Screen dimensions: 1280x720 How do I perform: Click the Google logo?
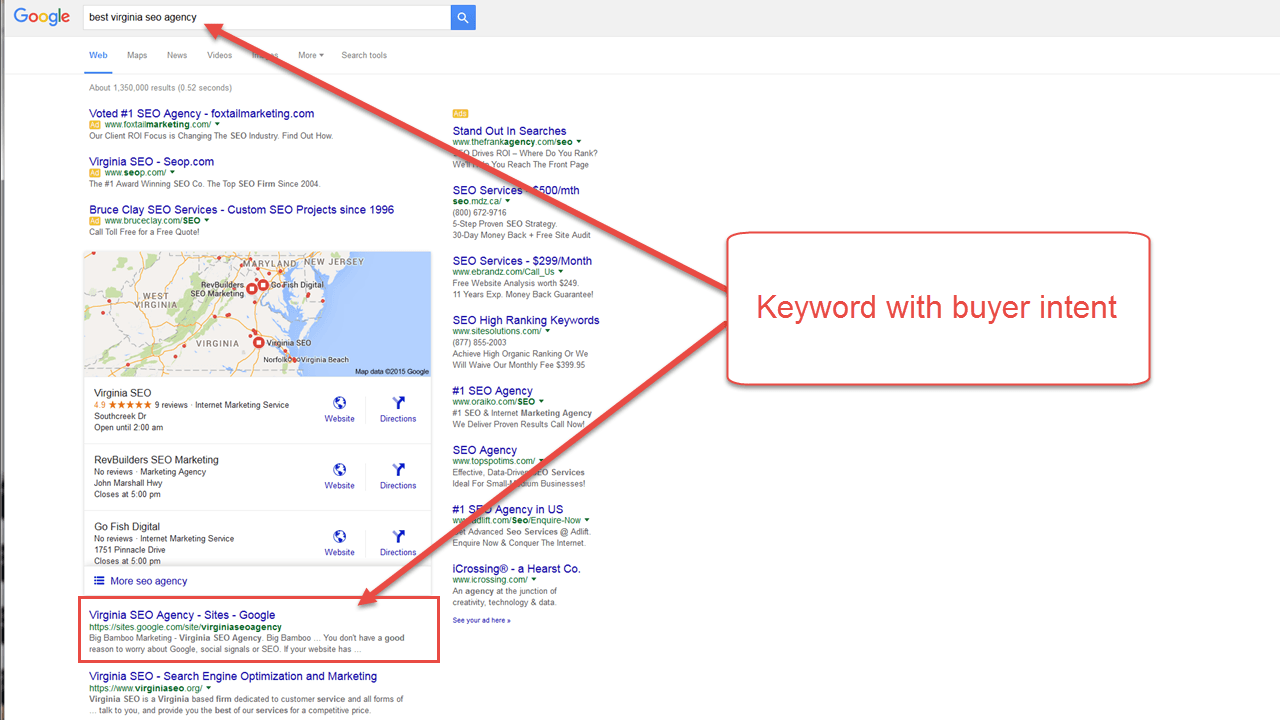[x=42, y=17]
